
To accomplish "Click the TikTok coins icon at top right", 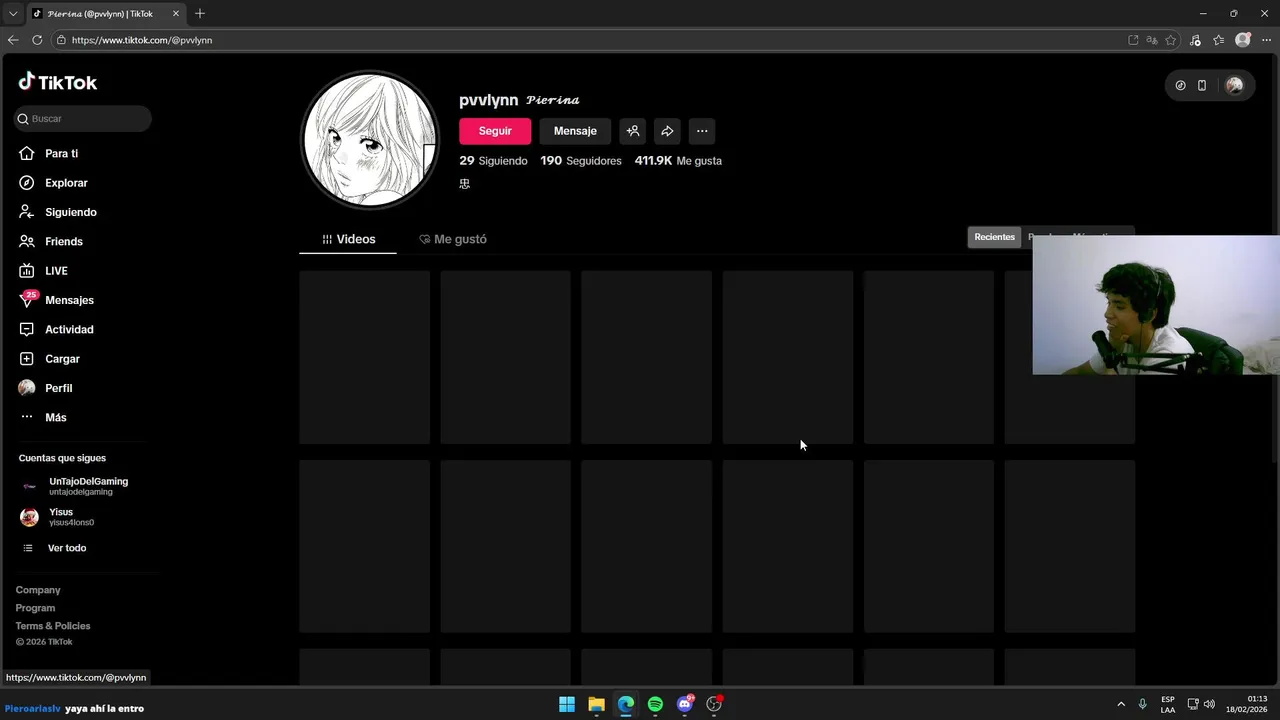I will [1181, 86].
